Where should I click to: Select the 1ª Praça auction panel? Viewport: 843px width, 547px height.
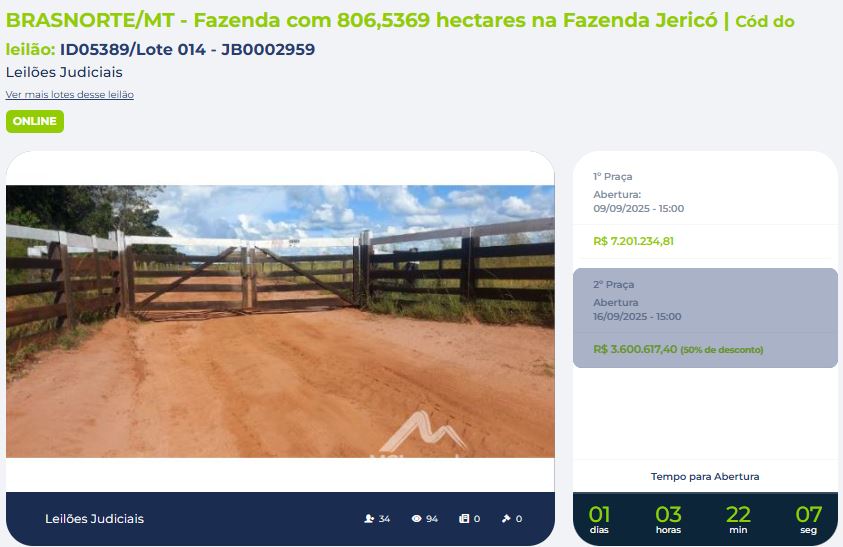tap(705, 209)
